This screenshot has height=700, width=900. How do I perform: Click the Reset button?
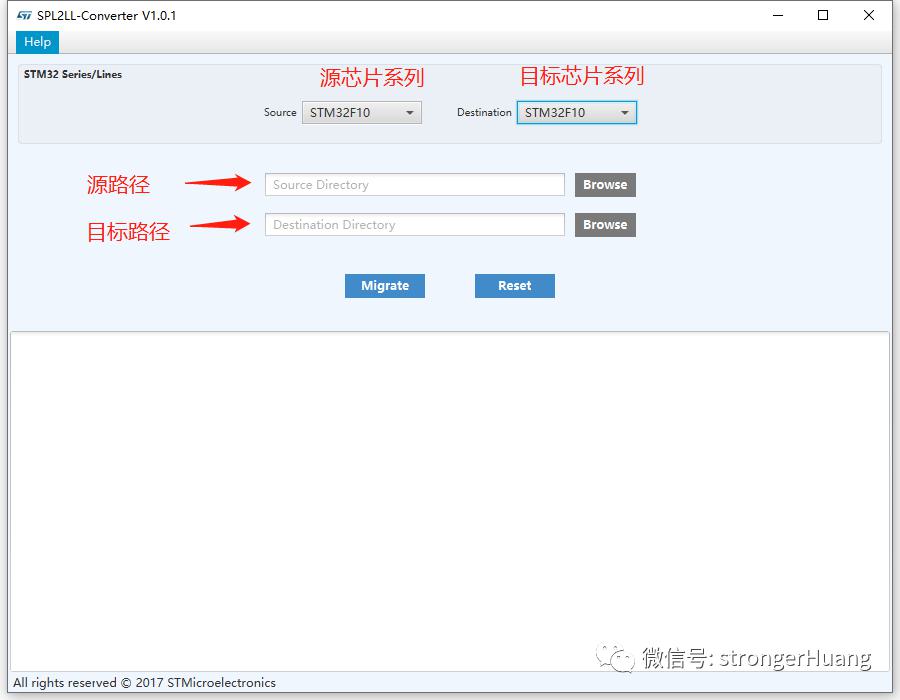click(x=515, y=286)
